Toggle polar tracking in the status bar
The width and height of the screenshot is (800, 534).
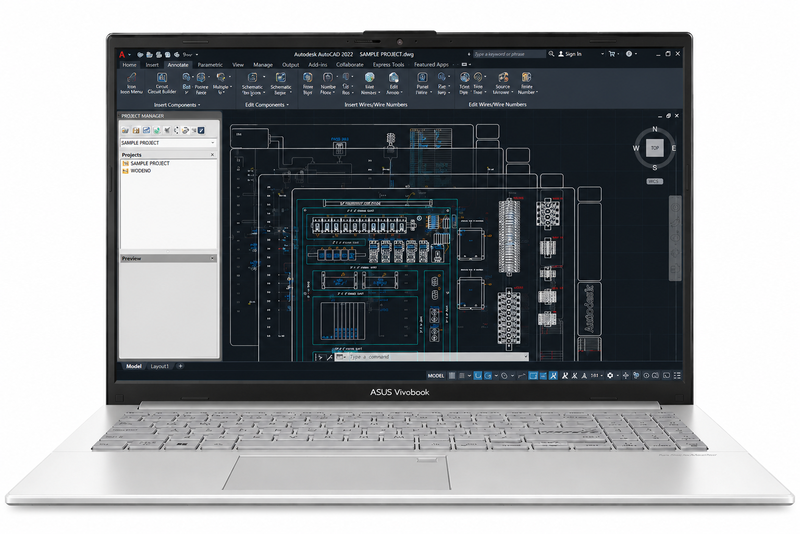pos(488,375)
